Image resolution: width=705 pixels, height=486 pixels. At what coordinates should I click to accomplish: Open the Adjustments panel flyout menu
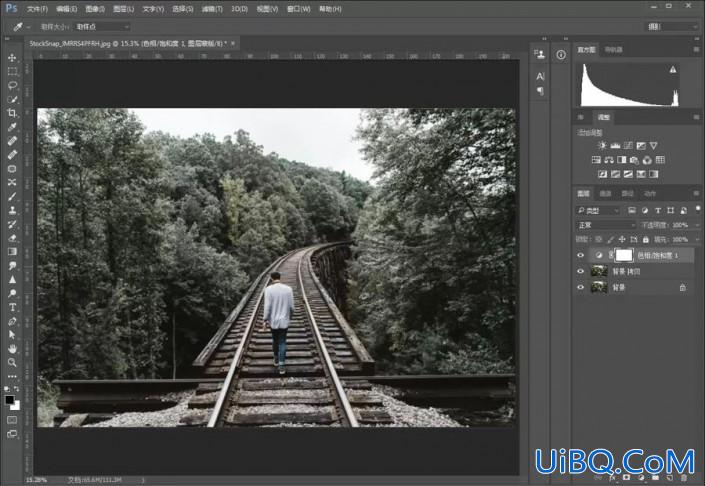[x=696, y=117]
